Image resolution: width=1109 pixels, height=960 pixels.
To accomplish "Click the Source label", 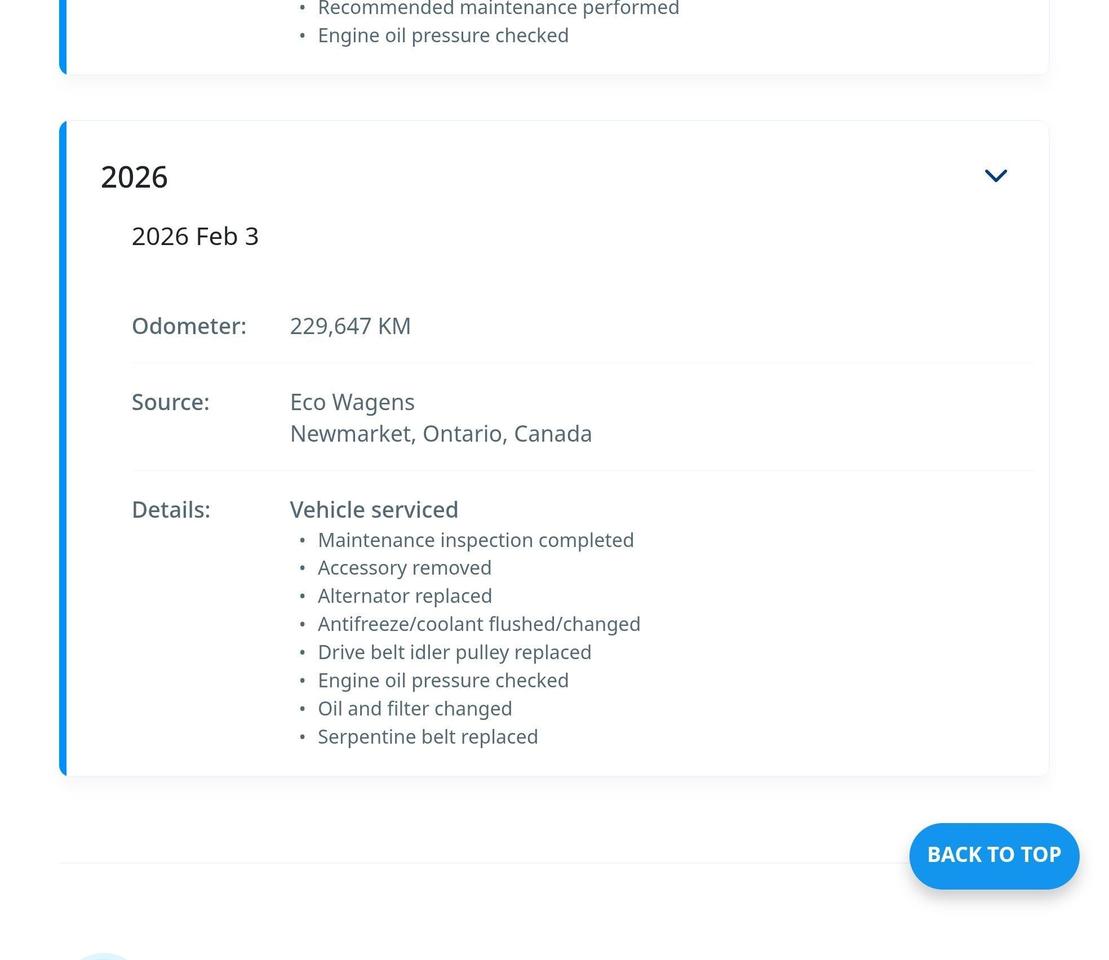I will (170, 402).
